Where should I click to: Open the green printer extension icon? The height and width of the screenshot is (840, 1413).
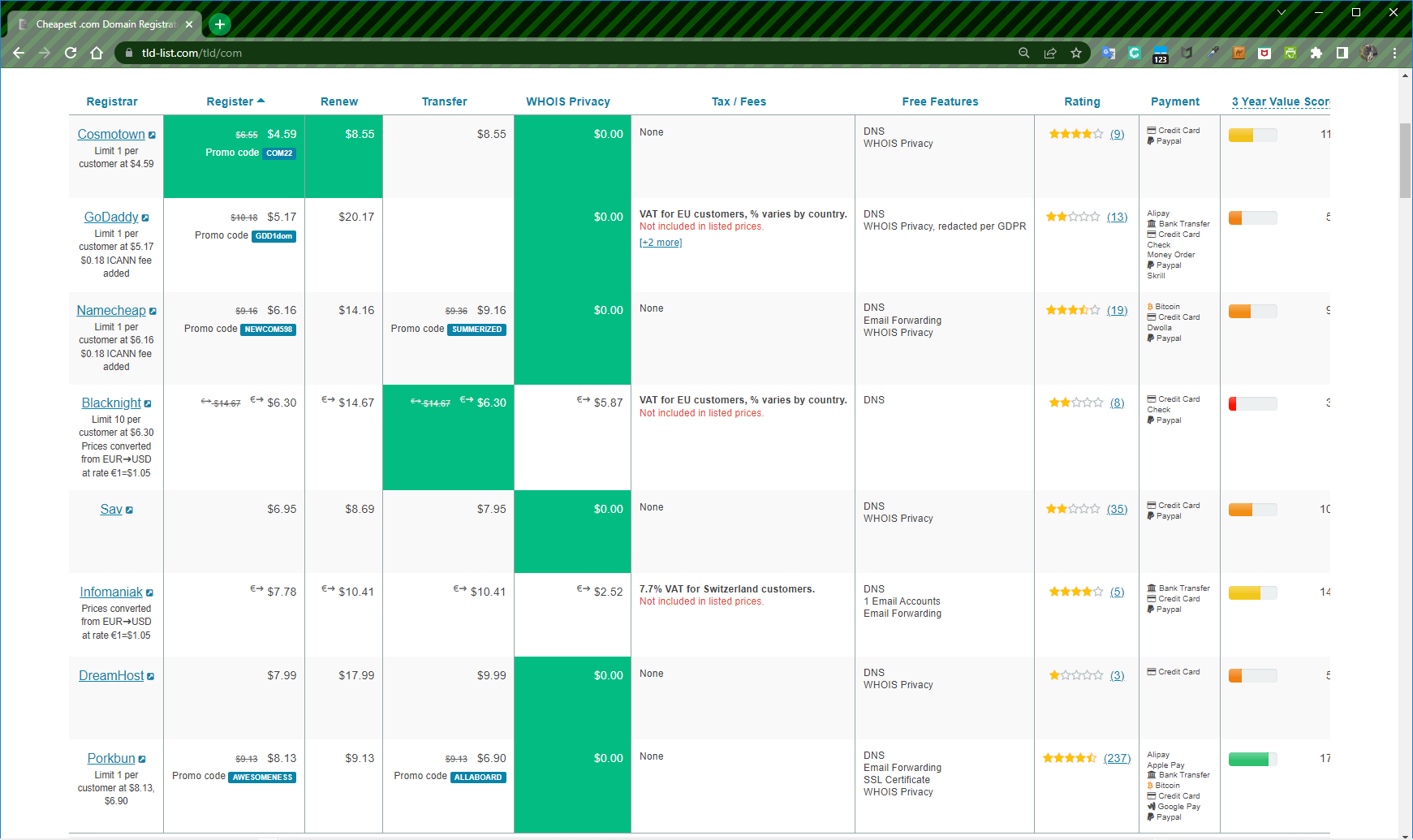[1290, 53]
